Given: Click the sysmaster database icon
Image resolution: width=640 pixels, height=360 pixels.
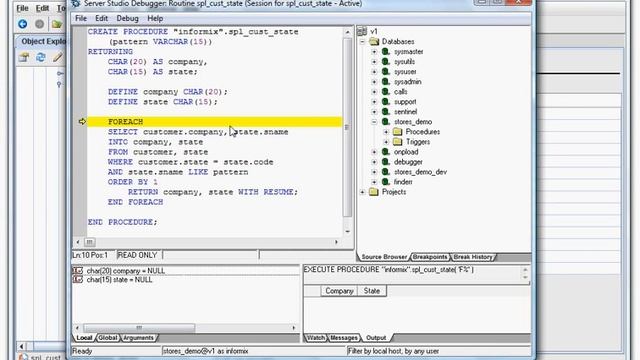Looking at the screenshot, I should click(386, 52).
